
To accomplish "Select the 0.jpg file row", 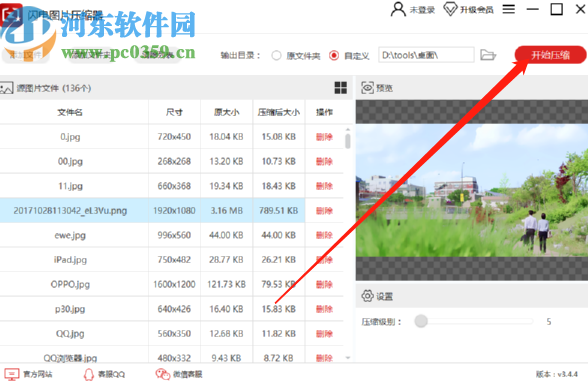I will [x=171, y=136].
